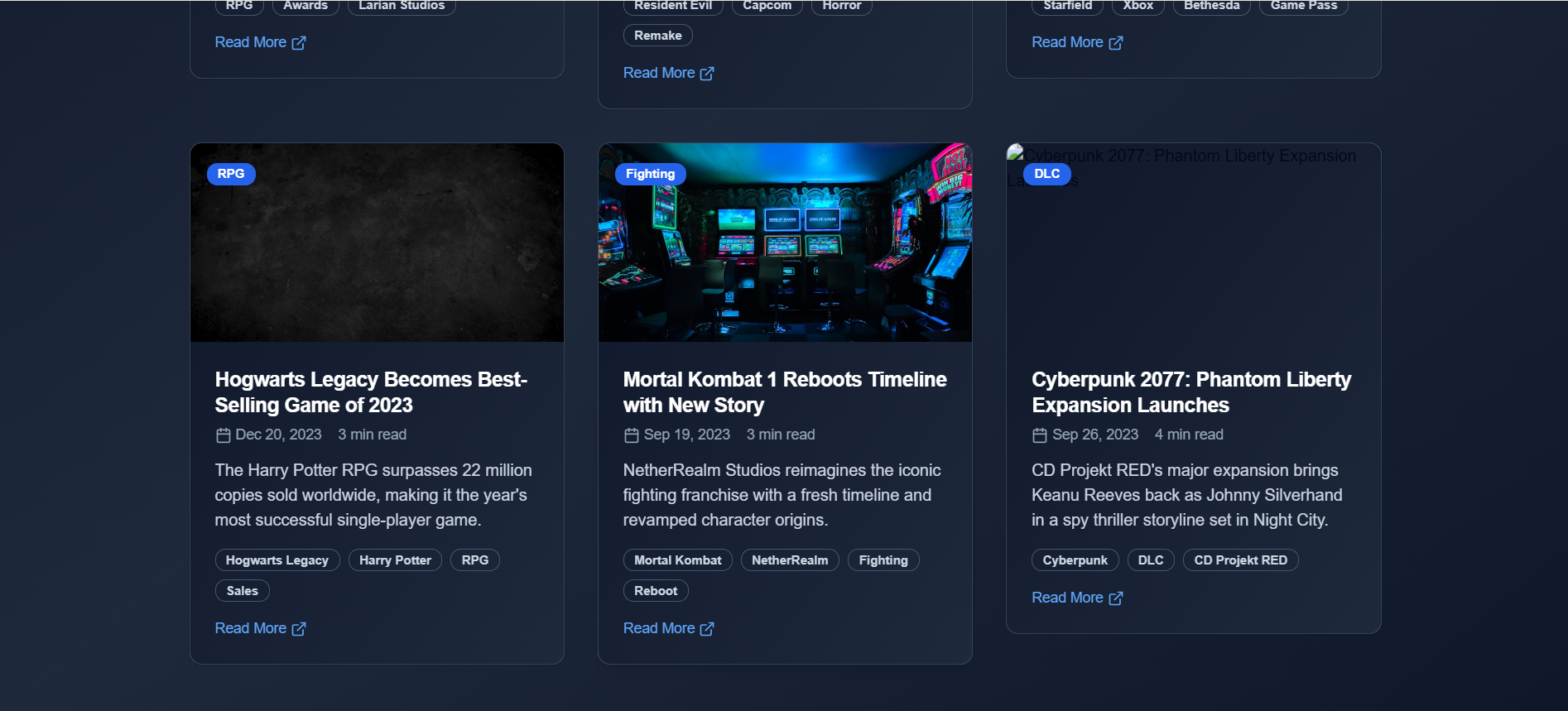Click external link icon beside Resident Evil Read More
1568x711 pixels.
click(x=707, y=74)
